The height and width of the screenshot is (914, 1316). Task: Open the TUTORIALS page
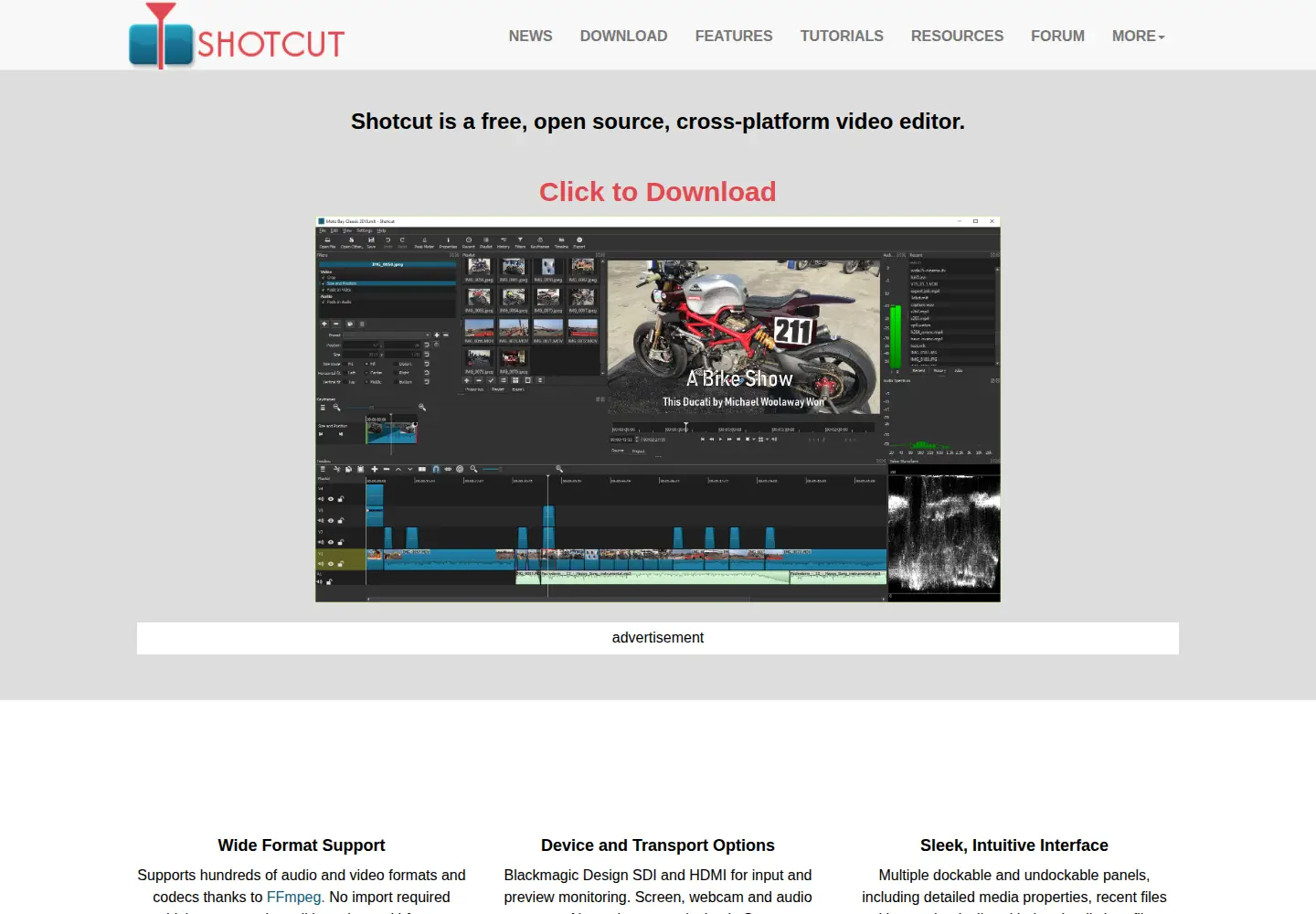point(842,36)
